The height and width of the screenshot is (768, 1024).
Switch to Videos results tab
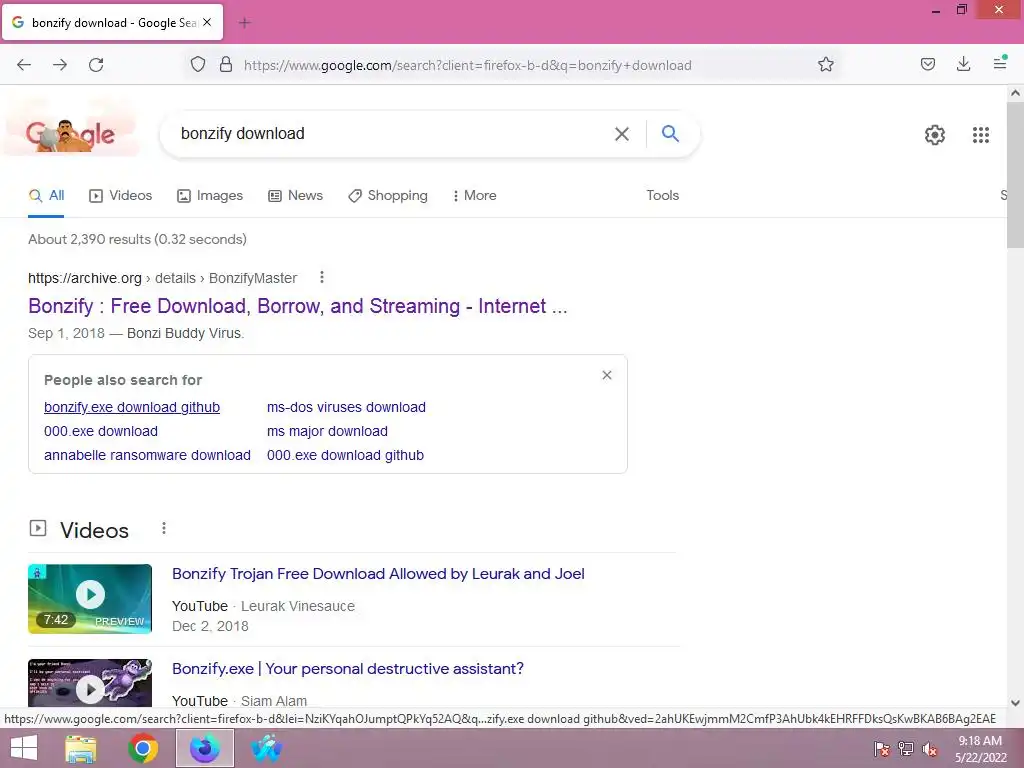[120, 195]
